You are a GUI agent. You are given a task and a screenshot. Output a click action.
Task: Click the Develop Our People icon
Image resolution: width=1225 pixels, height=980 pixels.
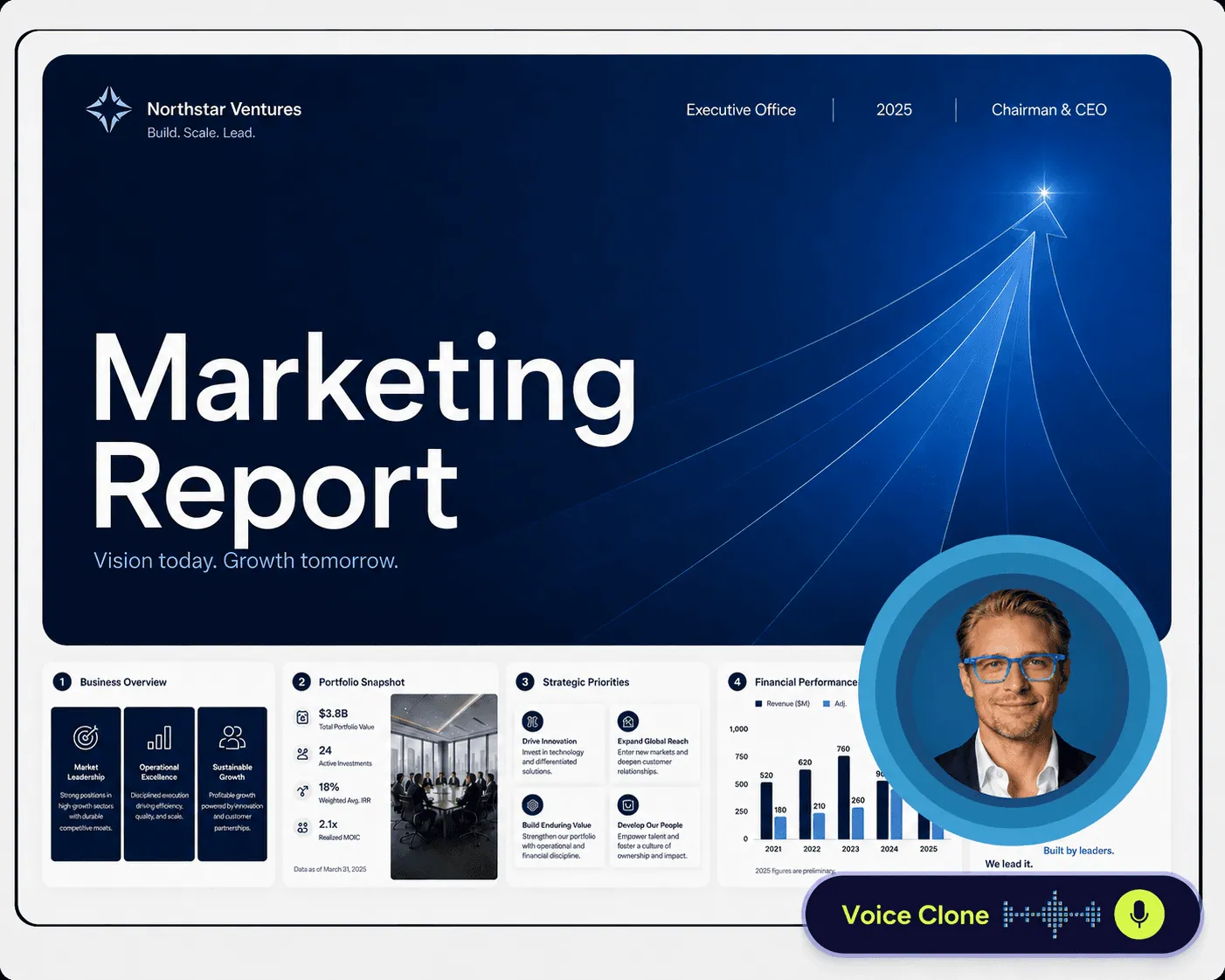pos(628,805)
